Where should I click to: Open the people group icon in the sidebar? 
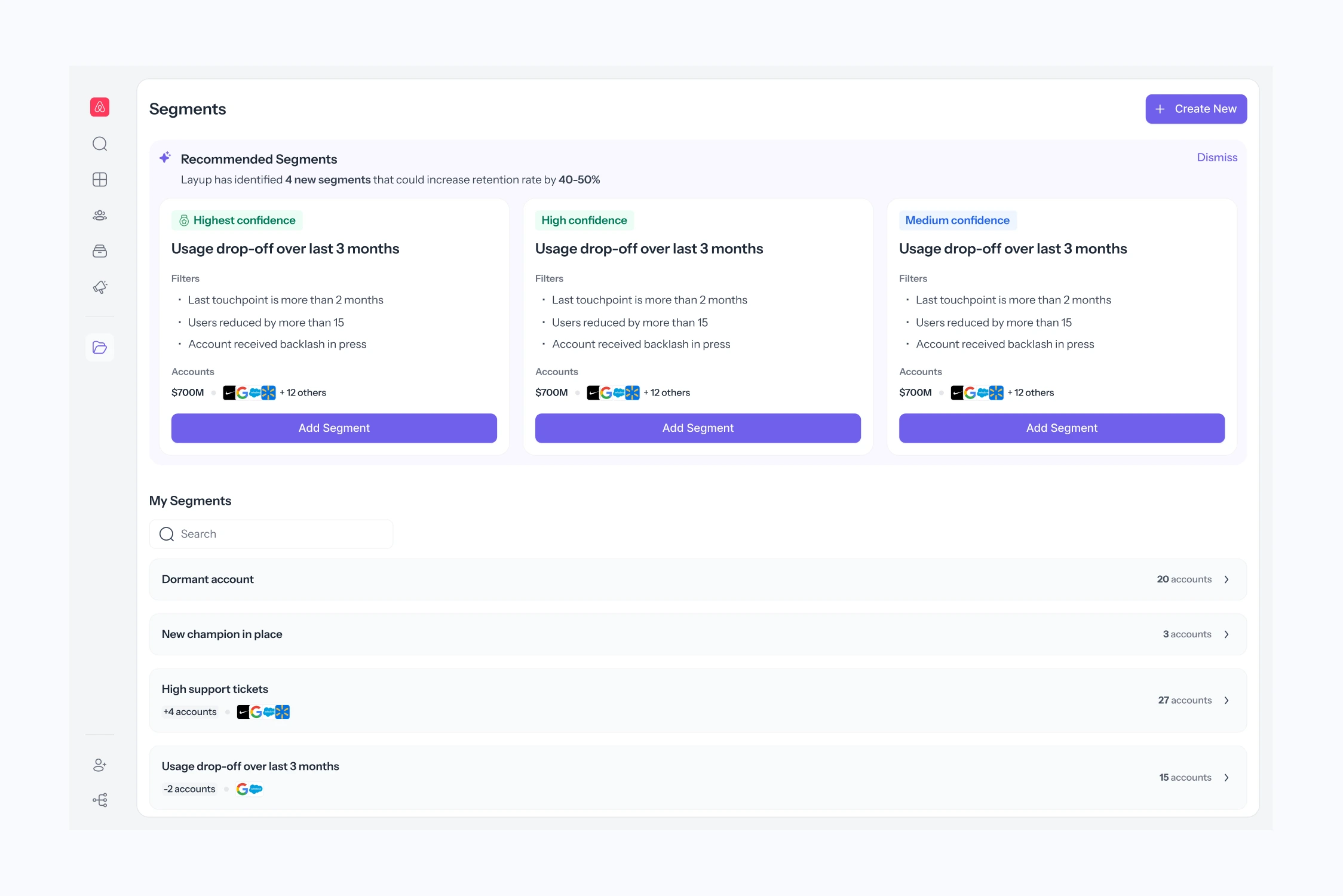click(100, 216)
